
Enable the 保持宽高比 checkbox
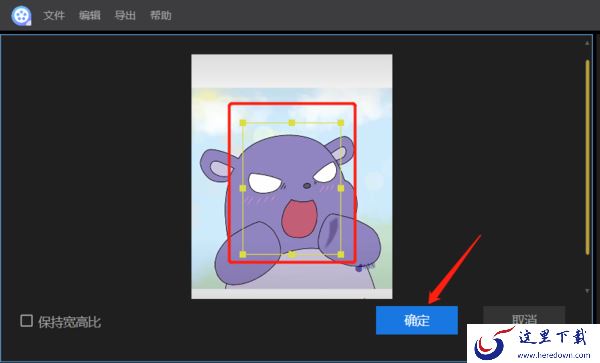(26, 321)
